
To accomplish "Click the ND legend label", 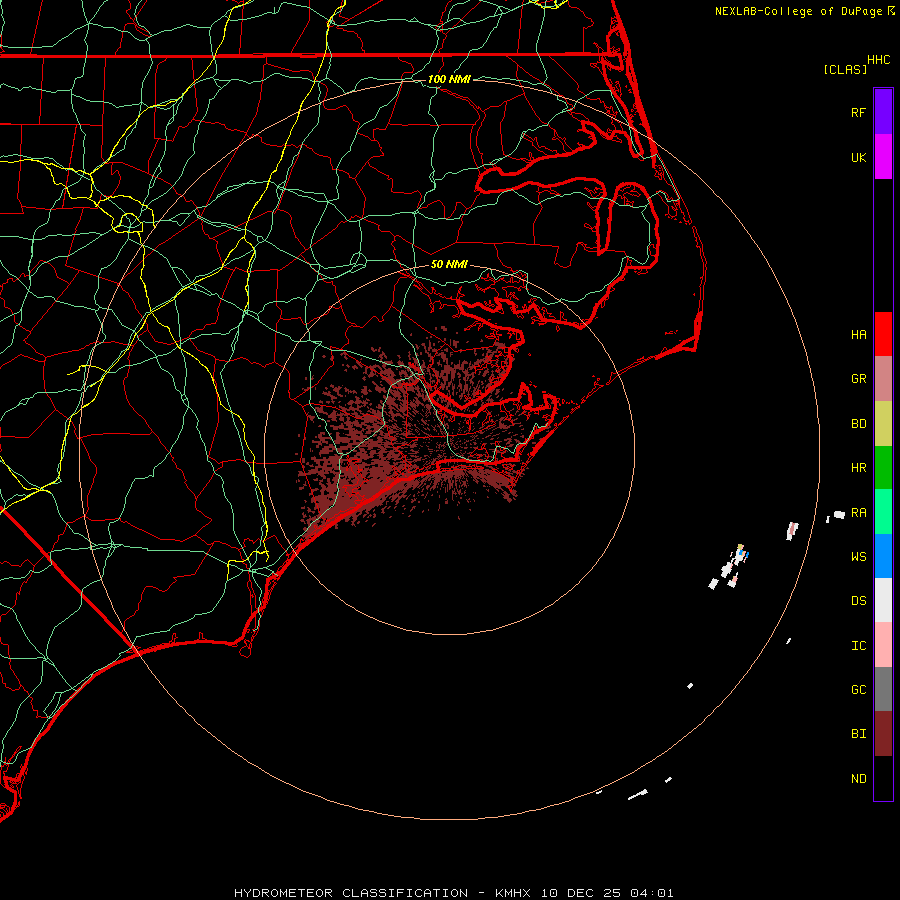I will pyautogui.click(x=858, y=779).
